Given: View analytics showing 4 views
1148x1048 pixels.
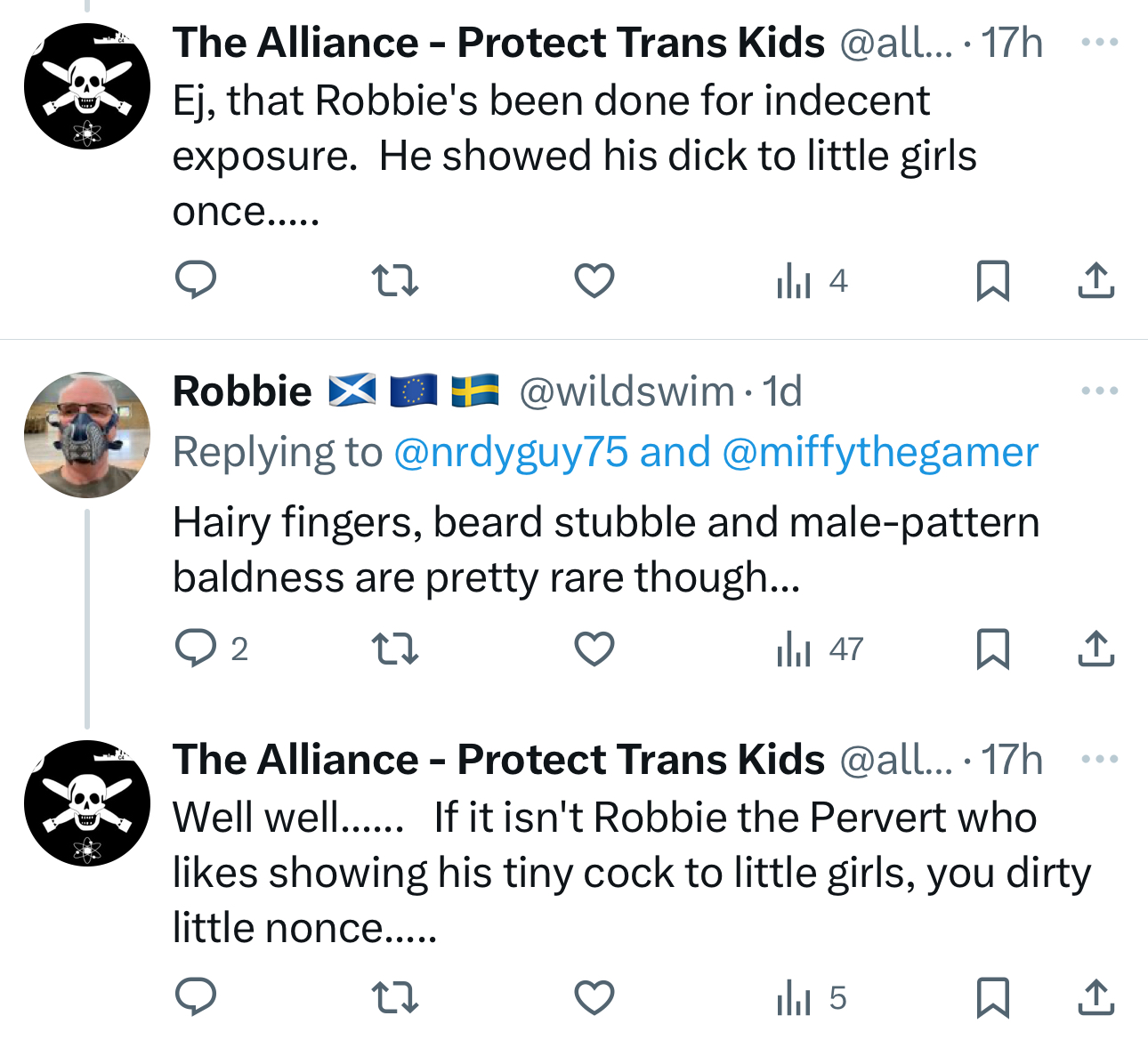Looking at the screenshot, I should pyautogui.click(x=812, y=282).
